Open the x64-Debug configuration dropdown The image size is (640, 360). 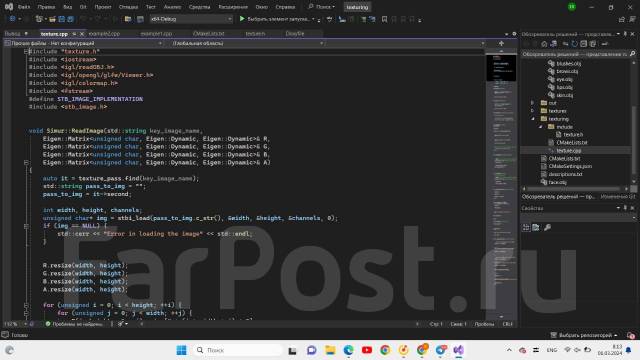point(191,19)
